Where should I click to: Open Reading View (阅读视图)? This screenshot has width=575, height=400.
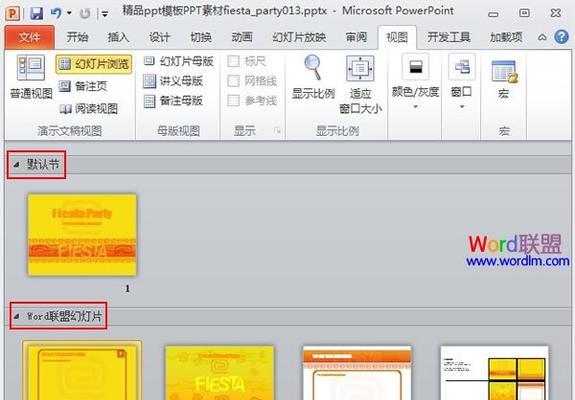(x=88, y=109)
